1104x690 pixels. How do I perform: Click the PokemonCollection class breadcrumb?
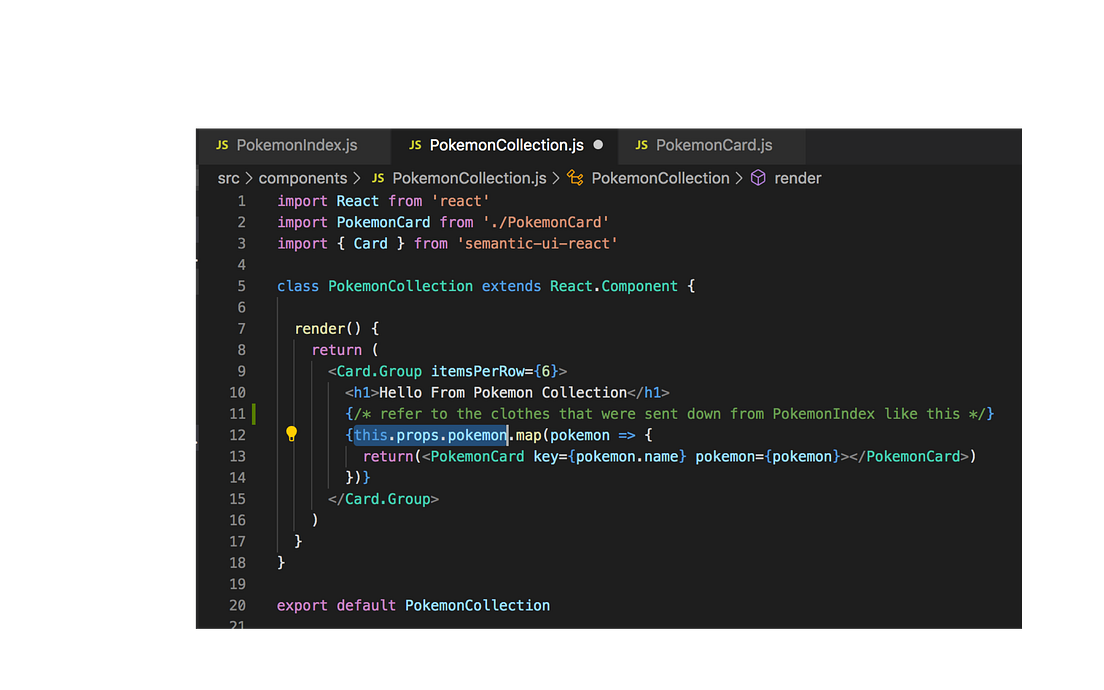click(660, 178)
